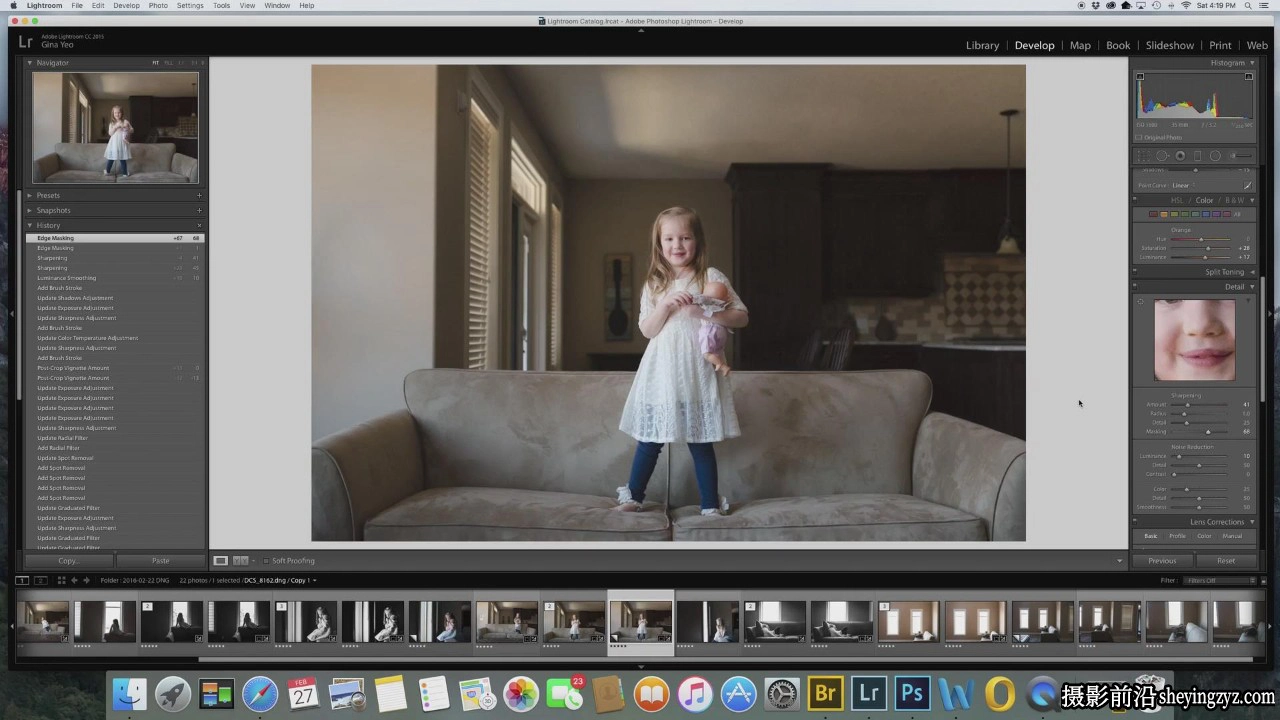Image resolution: width=1280 pixels, height=720 pixels.
Task: Click the Detail preview target picker icon
Action: 1141,301
